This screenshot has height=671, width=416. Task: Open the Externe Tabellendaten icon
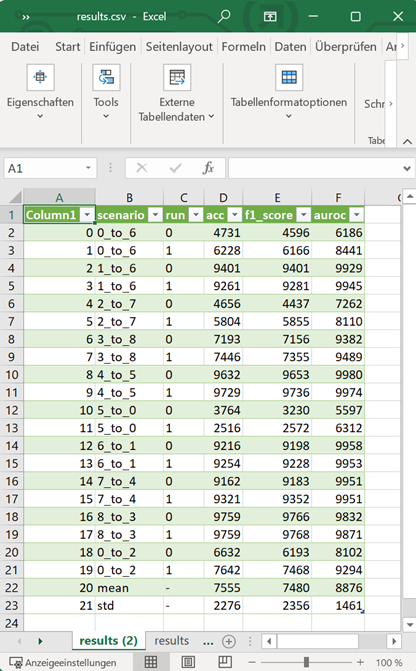click(177, 77)
